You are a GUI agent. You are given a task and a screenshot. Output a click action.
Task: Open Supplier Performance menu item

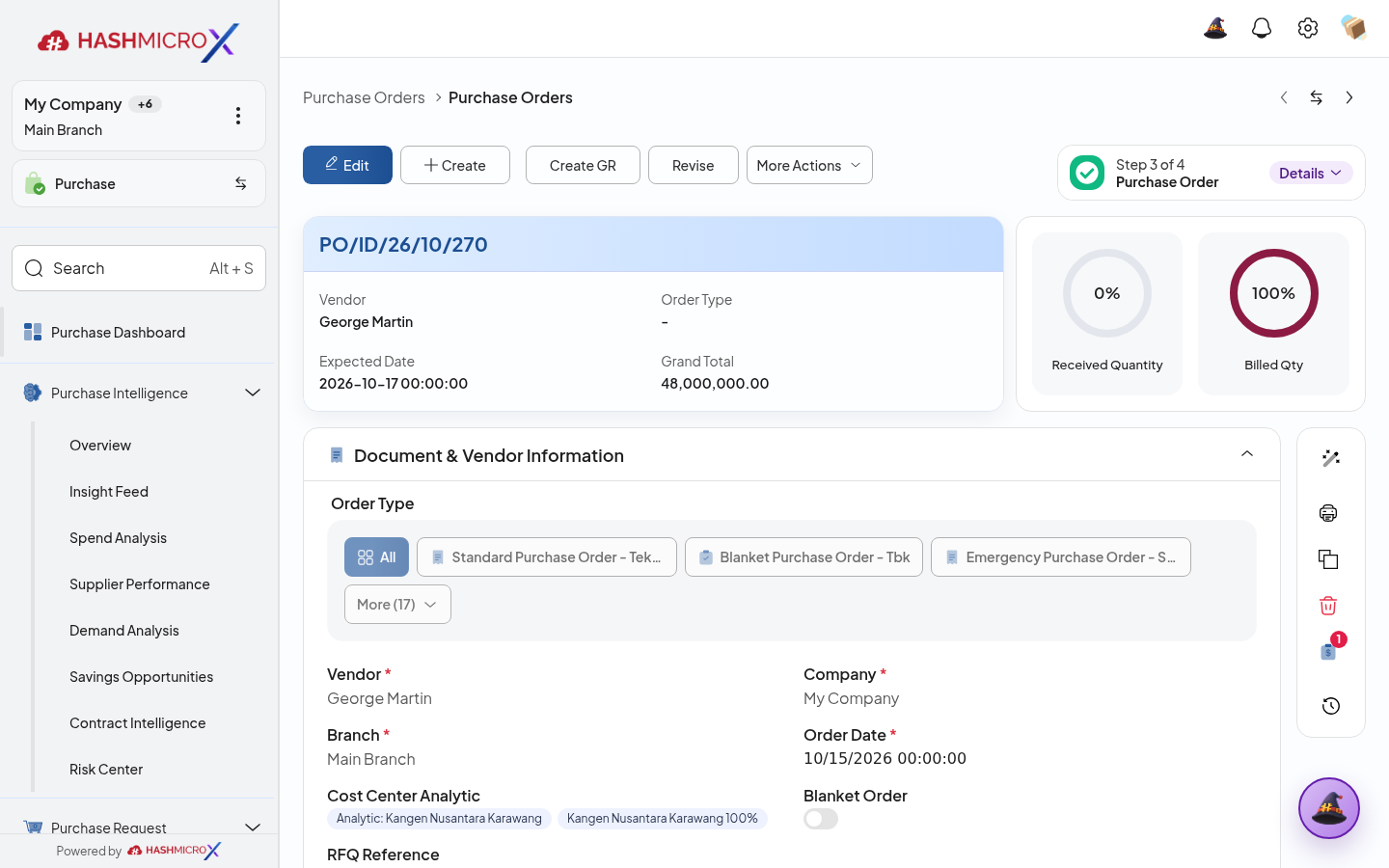[x=140, y=584]
